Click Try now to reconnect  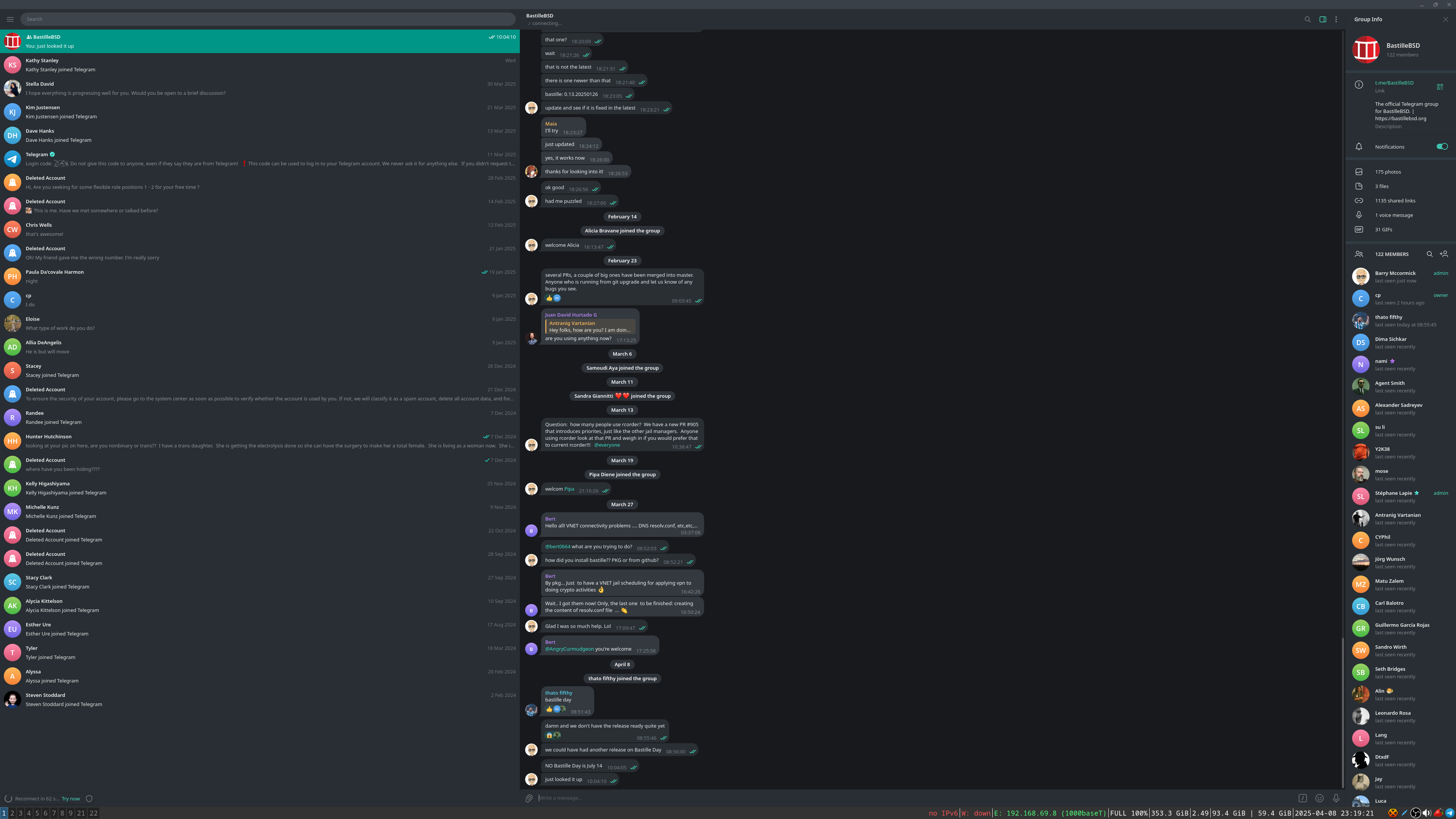tap(71, 799)
